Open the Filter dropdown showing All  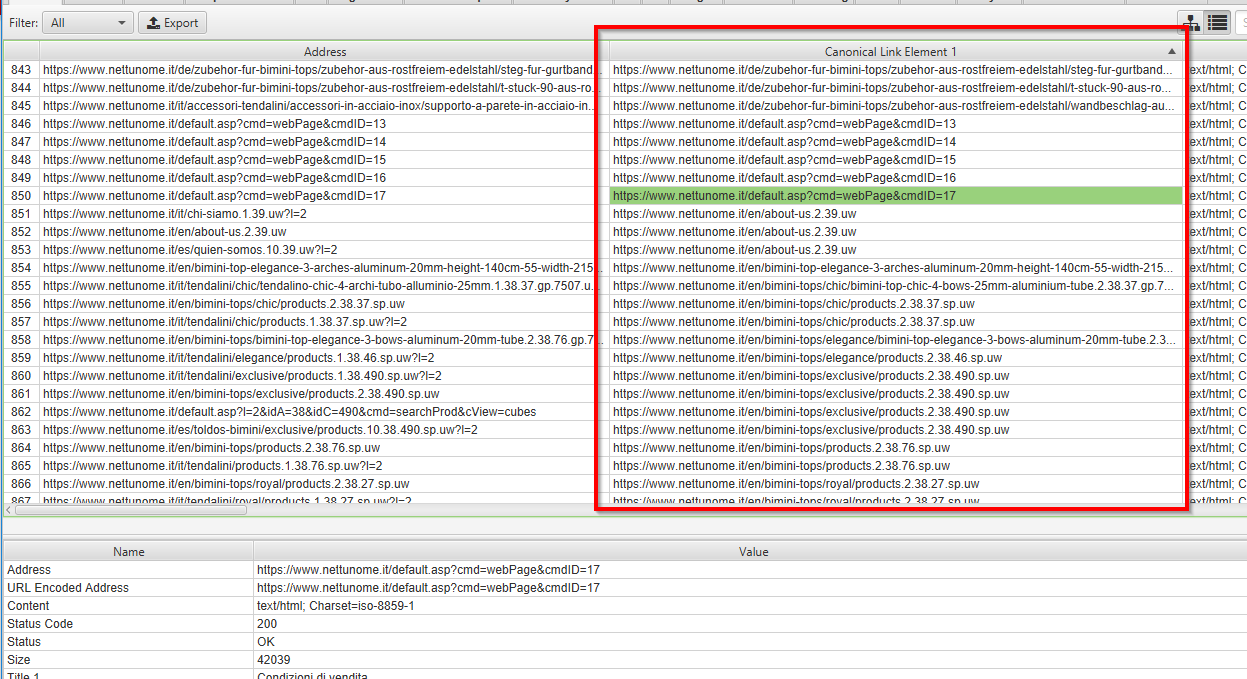[88, 22]
